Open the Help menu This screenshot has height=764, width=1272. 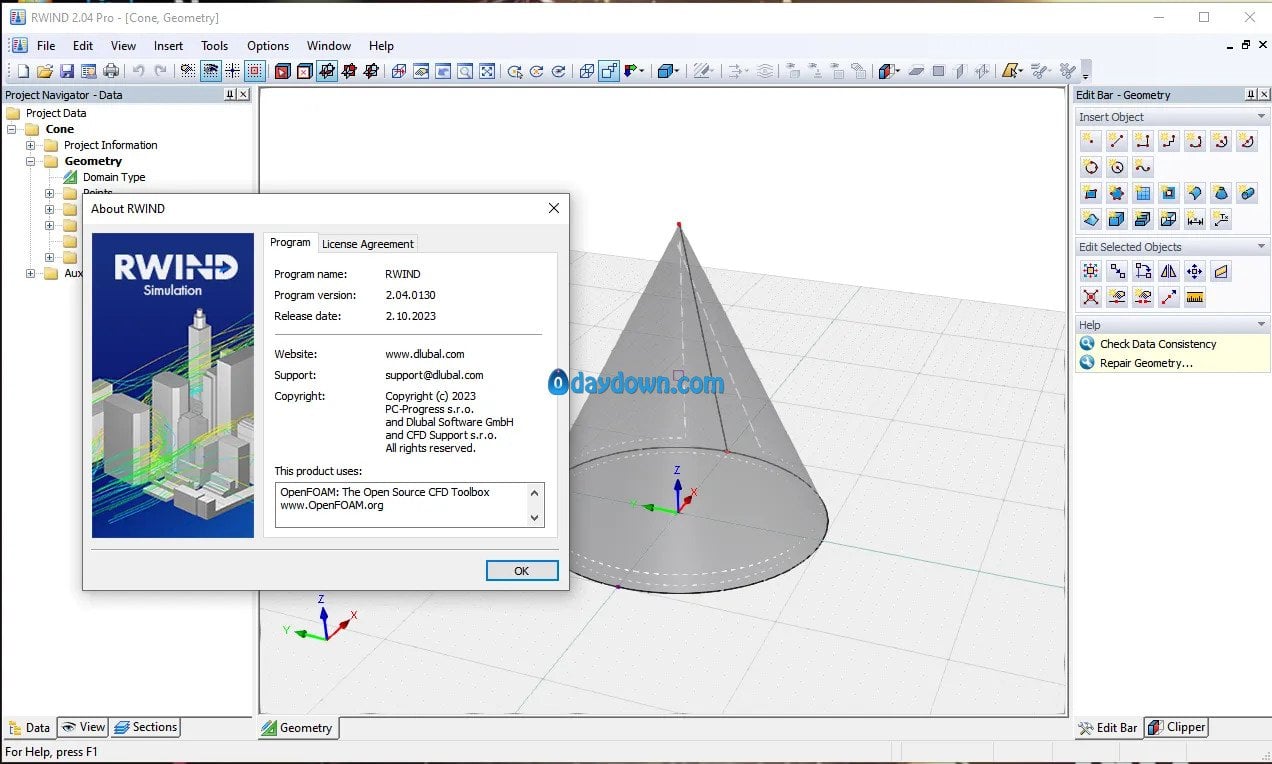coord(381,45)
